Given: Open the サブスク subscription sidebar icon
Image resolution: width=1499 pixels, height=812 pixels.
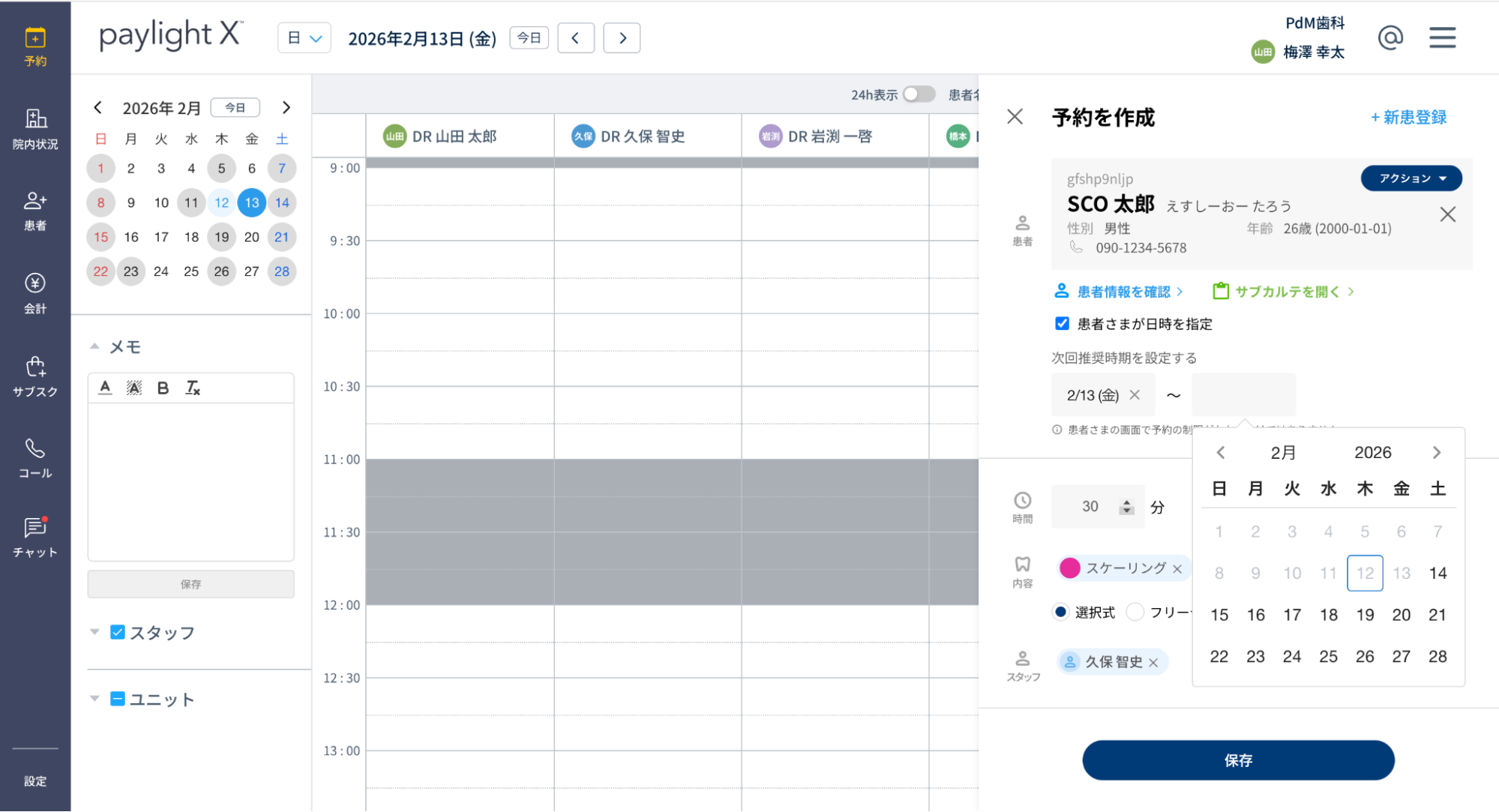Looking at the screenshot, I should pyautogui.click(x=35, y=376).
